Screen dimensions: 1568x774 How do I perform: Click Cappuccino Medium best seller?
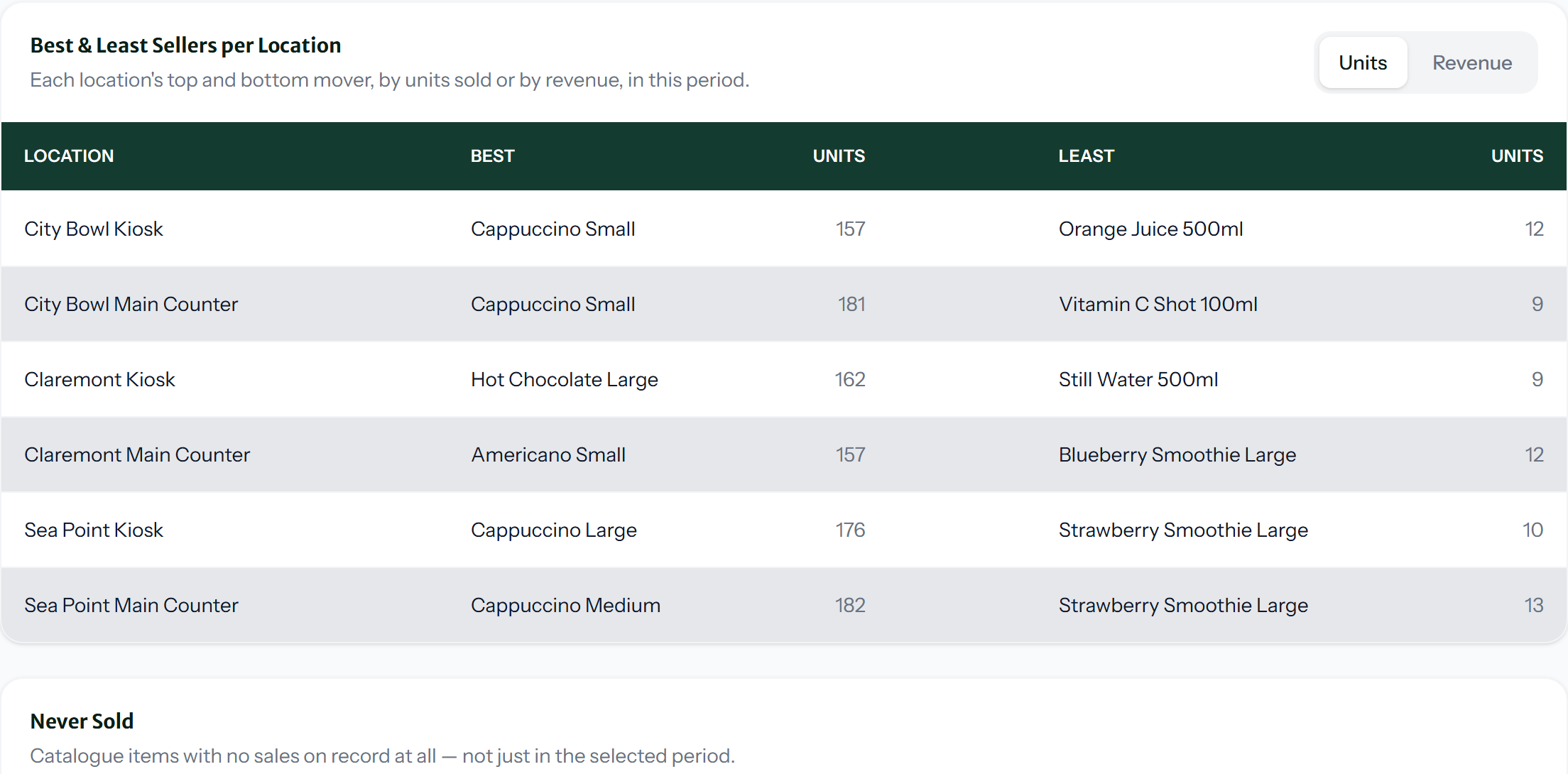[x=566, y=606]
